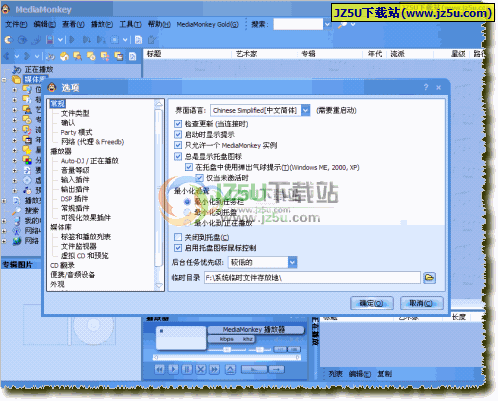The width and height of the screenshot is (498, 401).
Task: Click the moon-shaped icon in main toolbar
Action: 9,40
